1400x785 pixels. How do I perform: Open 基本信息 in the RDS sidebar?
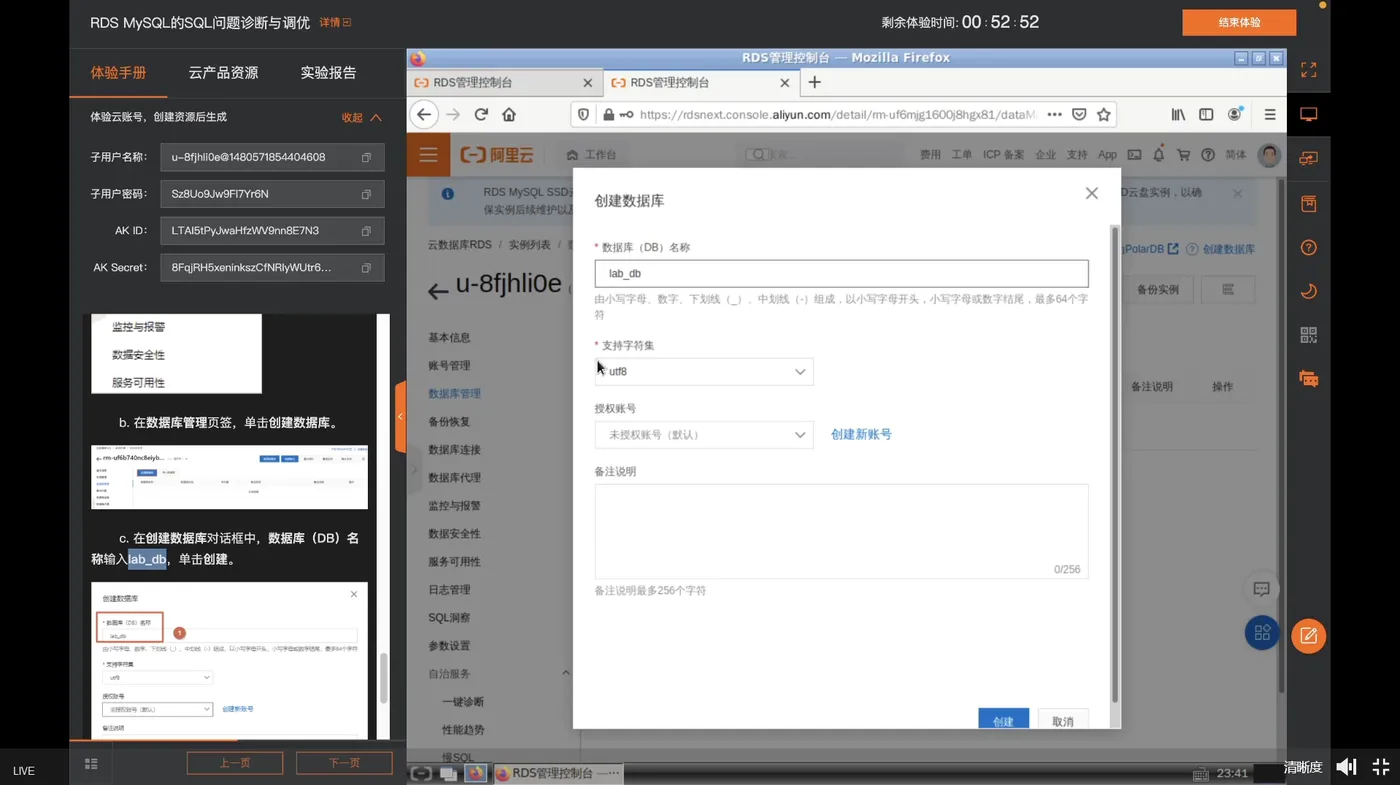(449, 338)
